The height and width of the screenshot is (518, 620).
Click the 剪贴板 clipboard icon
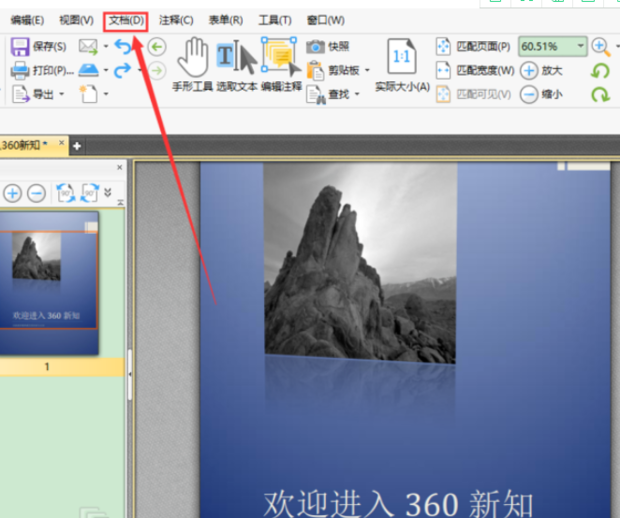(x=316, y=71)
